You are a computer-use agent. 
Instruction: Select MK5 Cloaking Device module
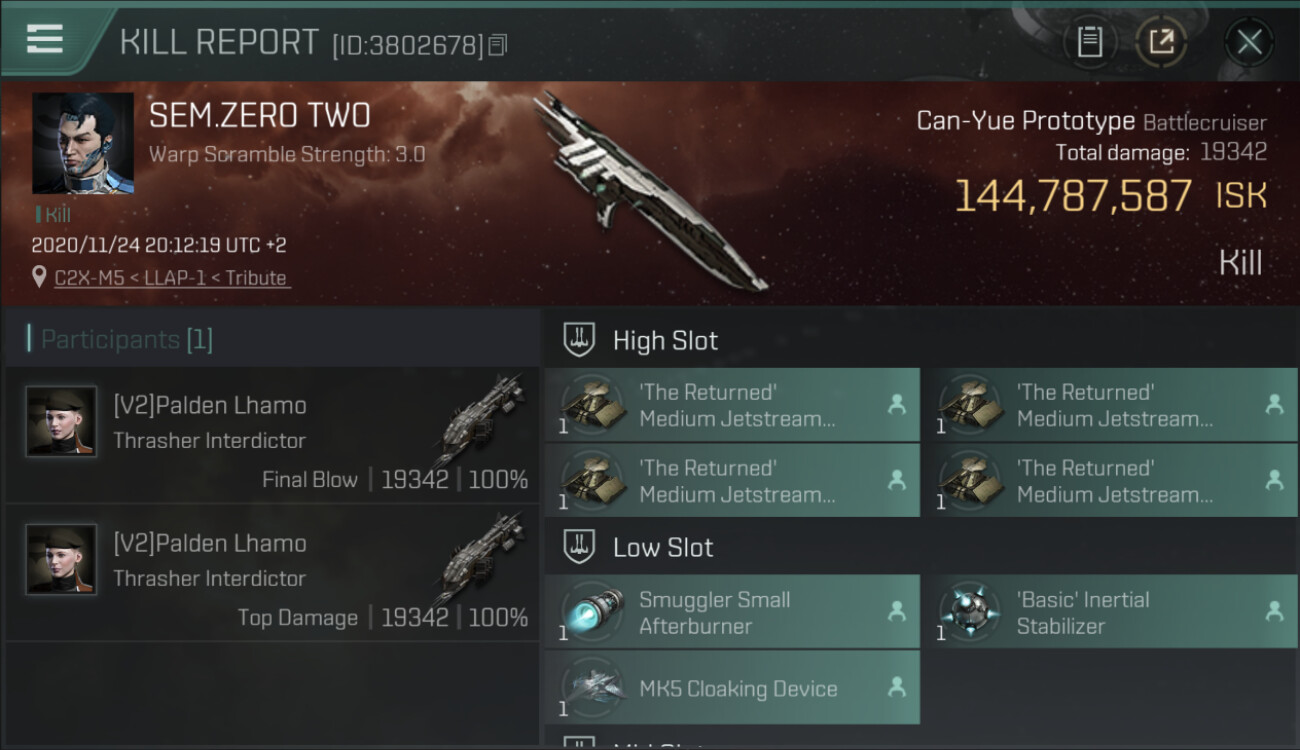click(732, 687)
